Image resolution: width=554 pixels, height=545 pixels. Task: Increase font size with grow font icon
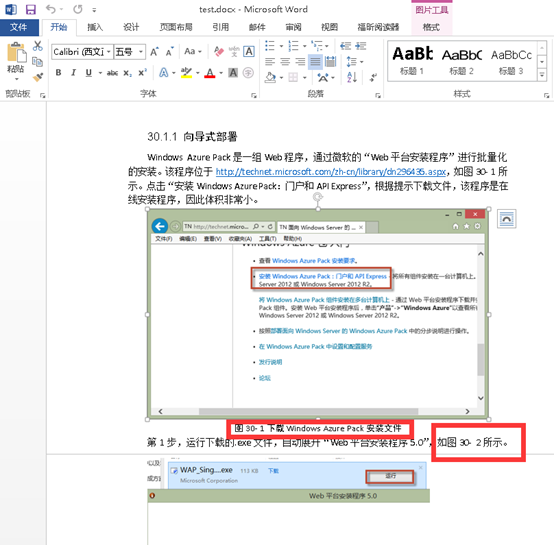(154, 52)
